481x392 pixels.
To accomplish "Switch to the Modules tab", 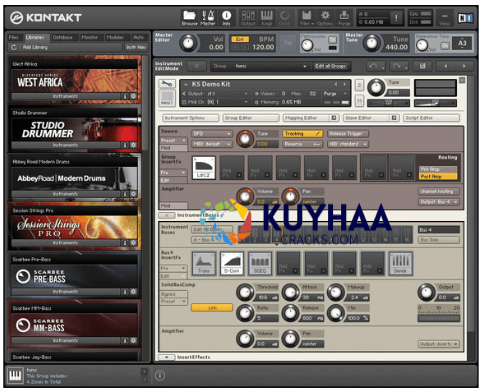I will 115,37.
